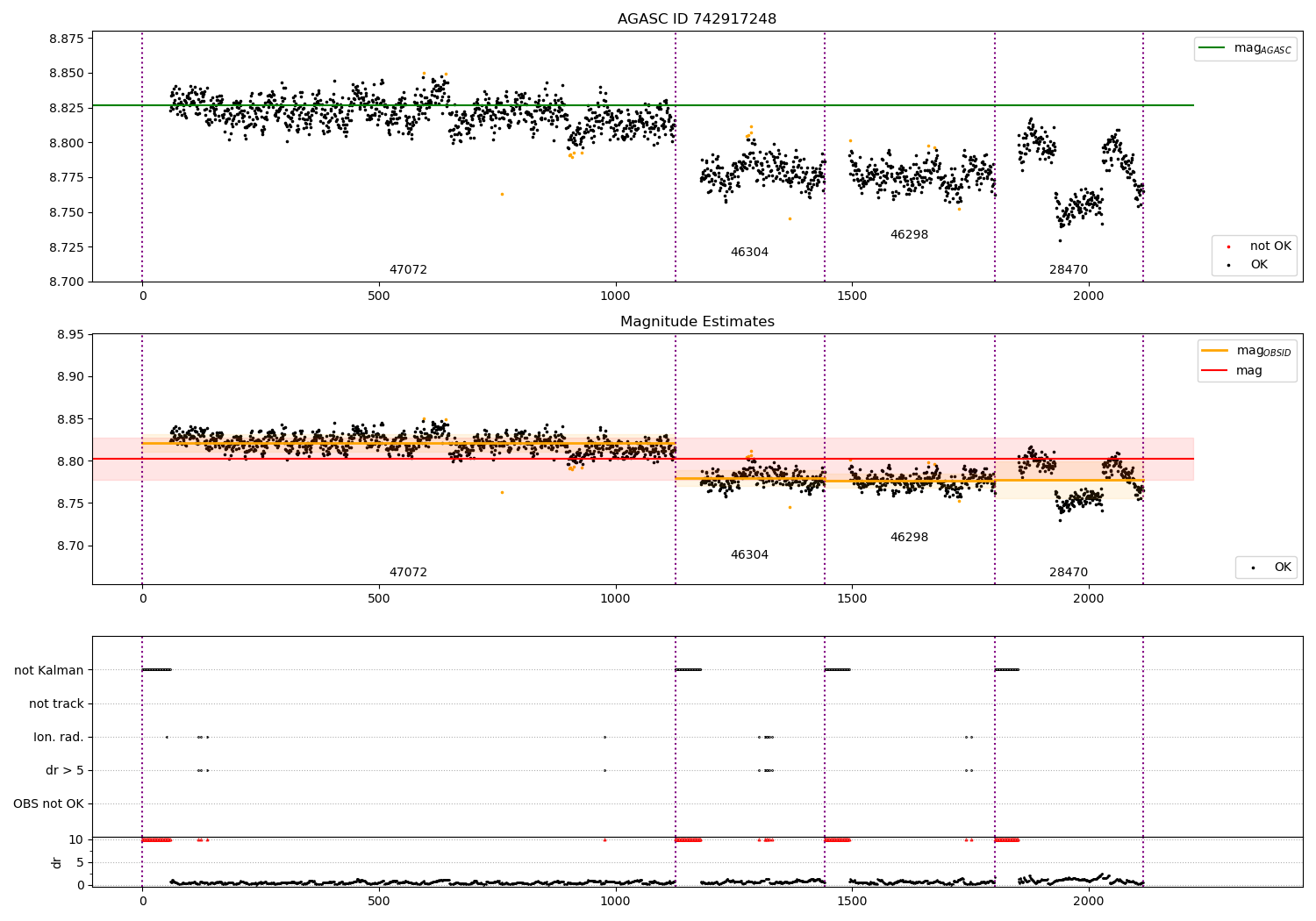1316x921 pixels.
Task: Click obsid label 28470 in top plot
Action: point(1069,270)
